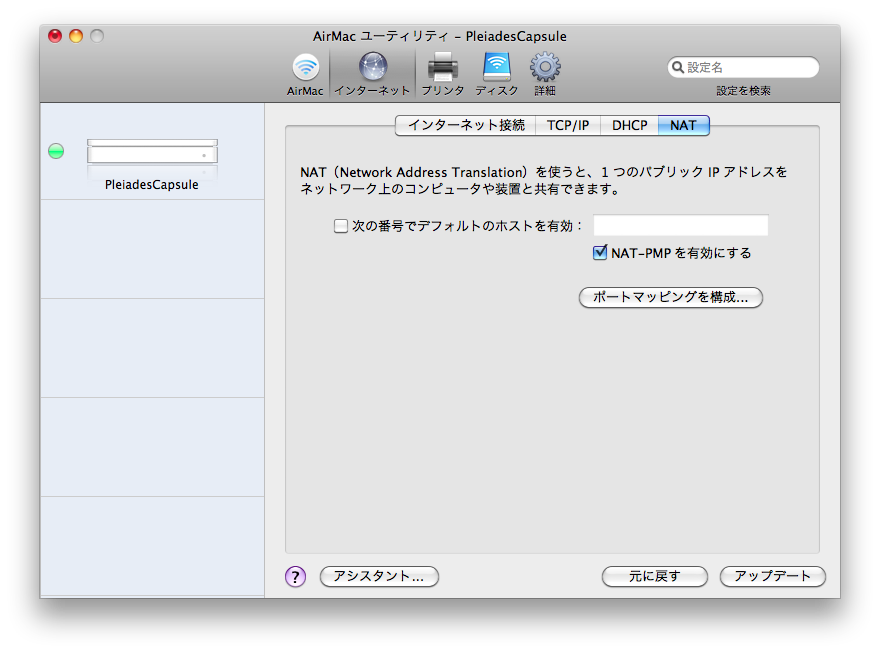Select the インターネット toolbar icon
The width and height of the screenshot is (880, 653).
372,74
